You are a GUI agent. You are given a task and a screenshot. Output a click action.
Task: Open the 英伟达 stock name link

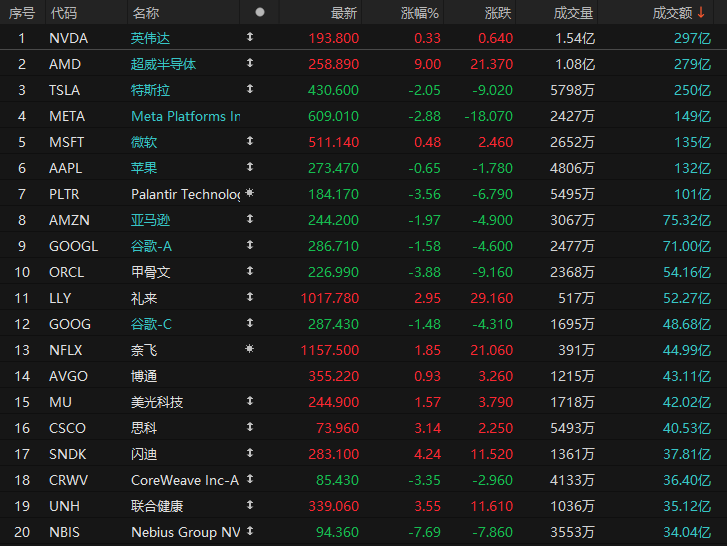tap(150, 38)
